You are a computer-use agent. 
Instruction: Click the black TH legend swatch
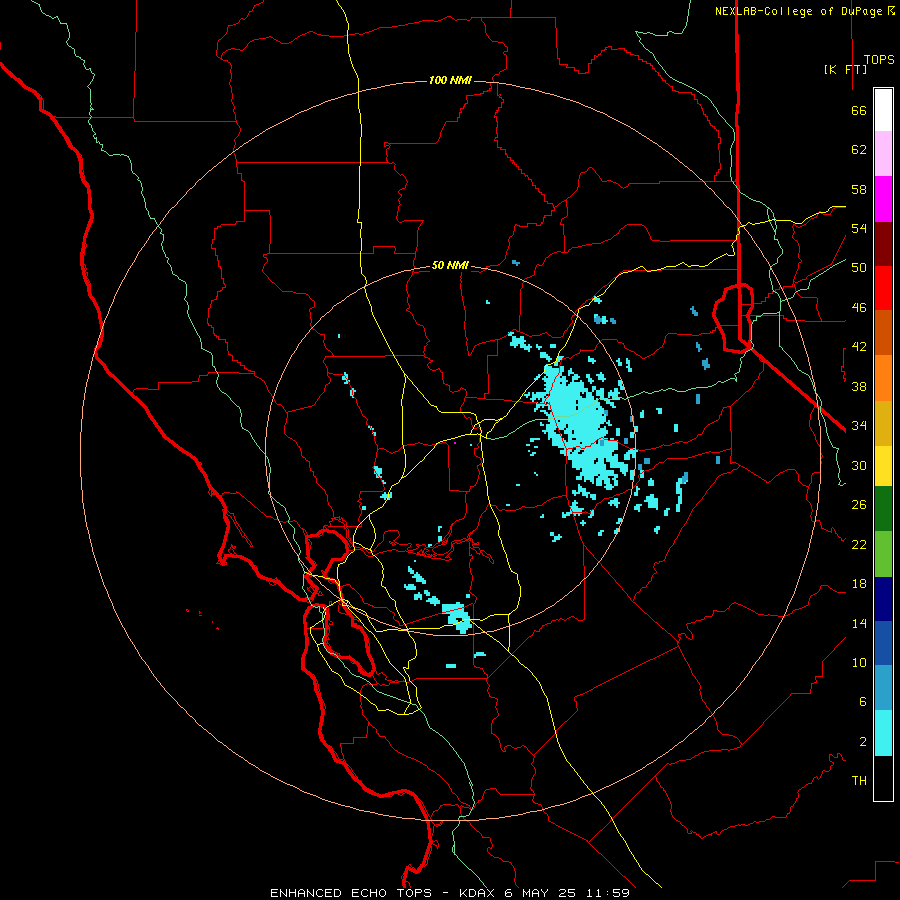(x=883, y=778)
